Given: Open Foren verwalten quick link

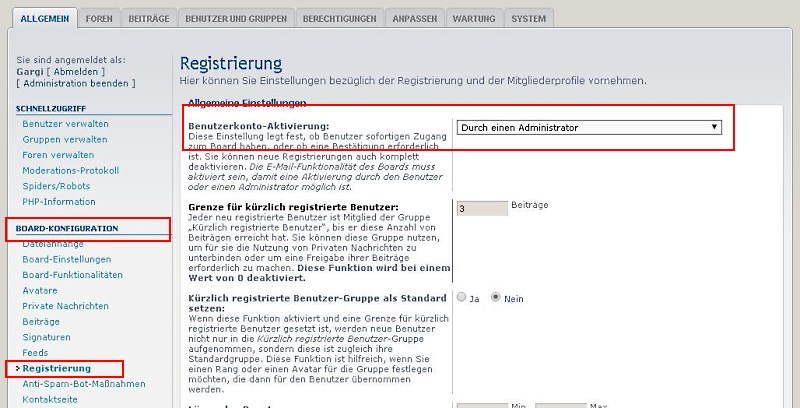Looking at the screenshot, I should (x=58, y=155).
